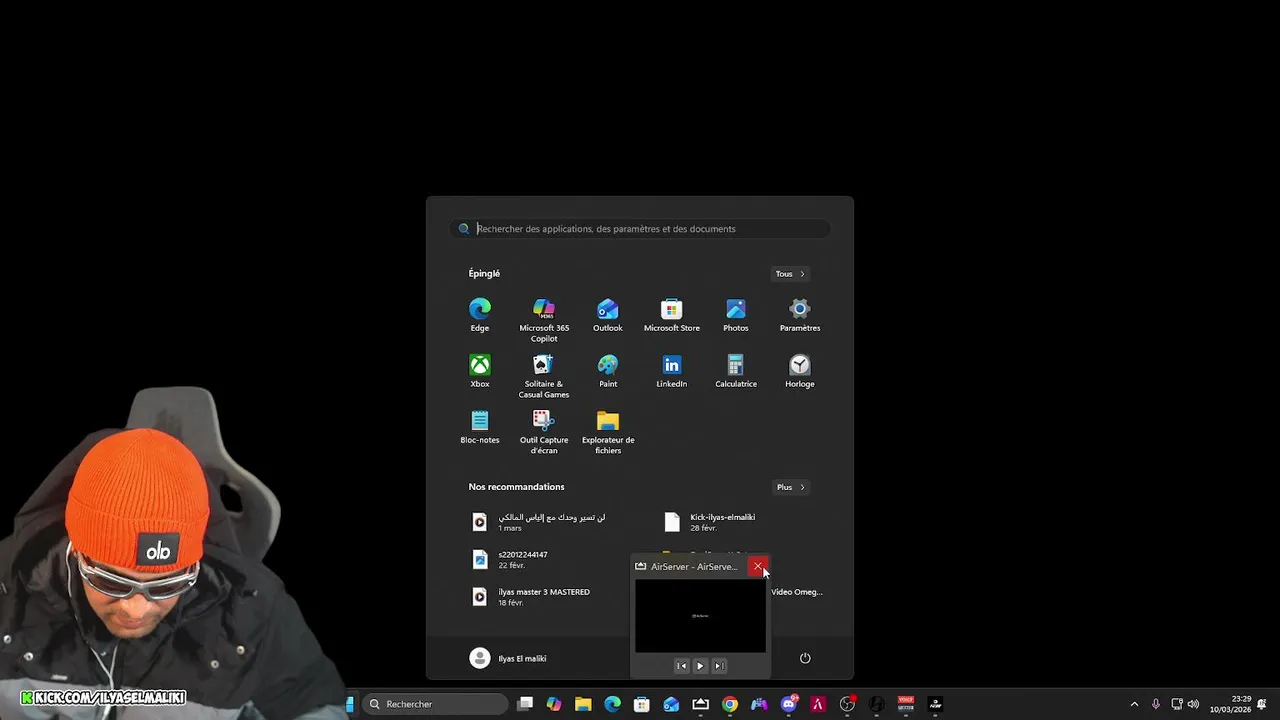This screenshot has height=720, width=1280.
Task: Open recommended file ilyas master 3 MASTERED
Action: point(532,596)
